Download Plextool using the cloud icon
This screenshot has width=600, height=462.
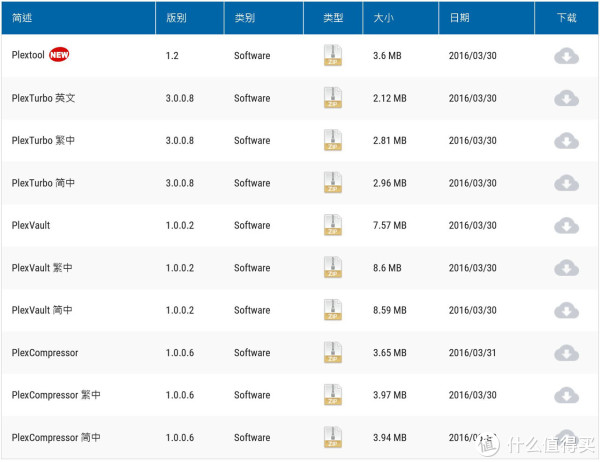[x=566, y=56]
